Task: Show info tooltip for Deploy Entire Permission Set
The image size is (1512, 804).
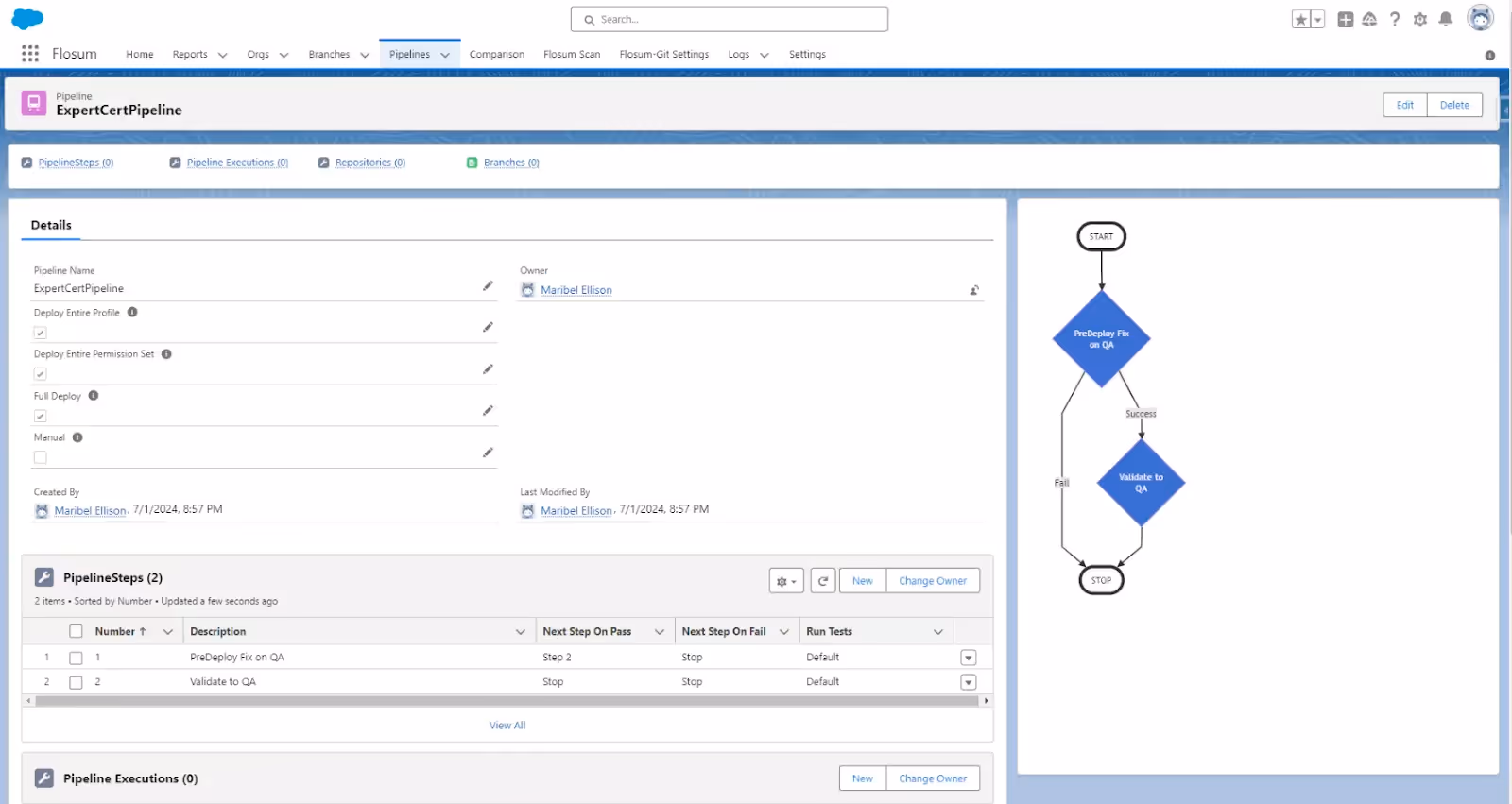Action: (166, 354)
